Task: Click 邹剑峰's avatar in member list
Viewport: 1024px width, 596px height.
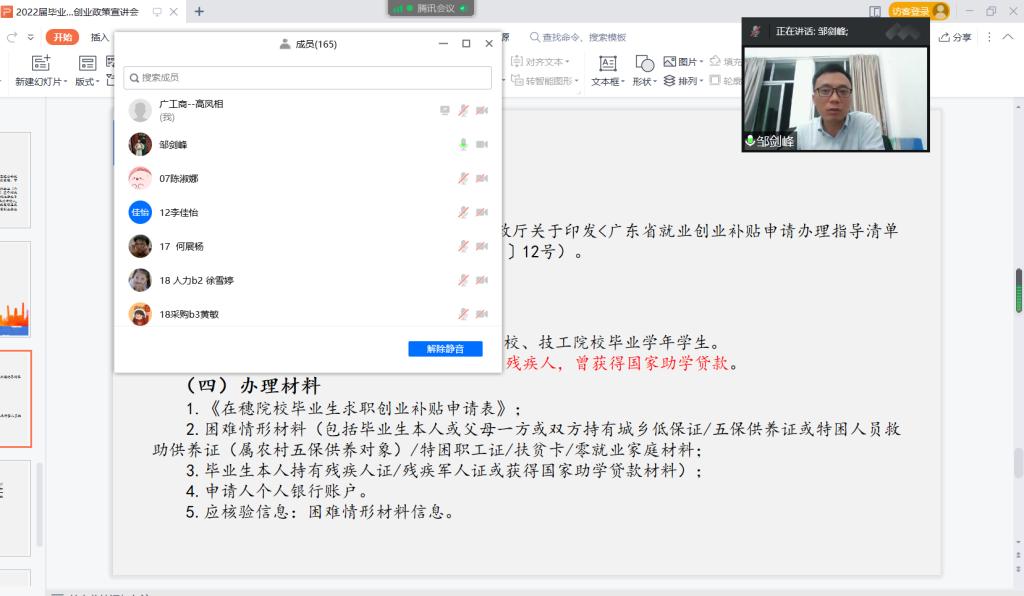Action: [x=140, y=145]
